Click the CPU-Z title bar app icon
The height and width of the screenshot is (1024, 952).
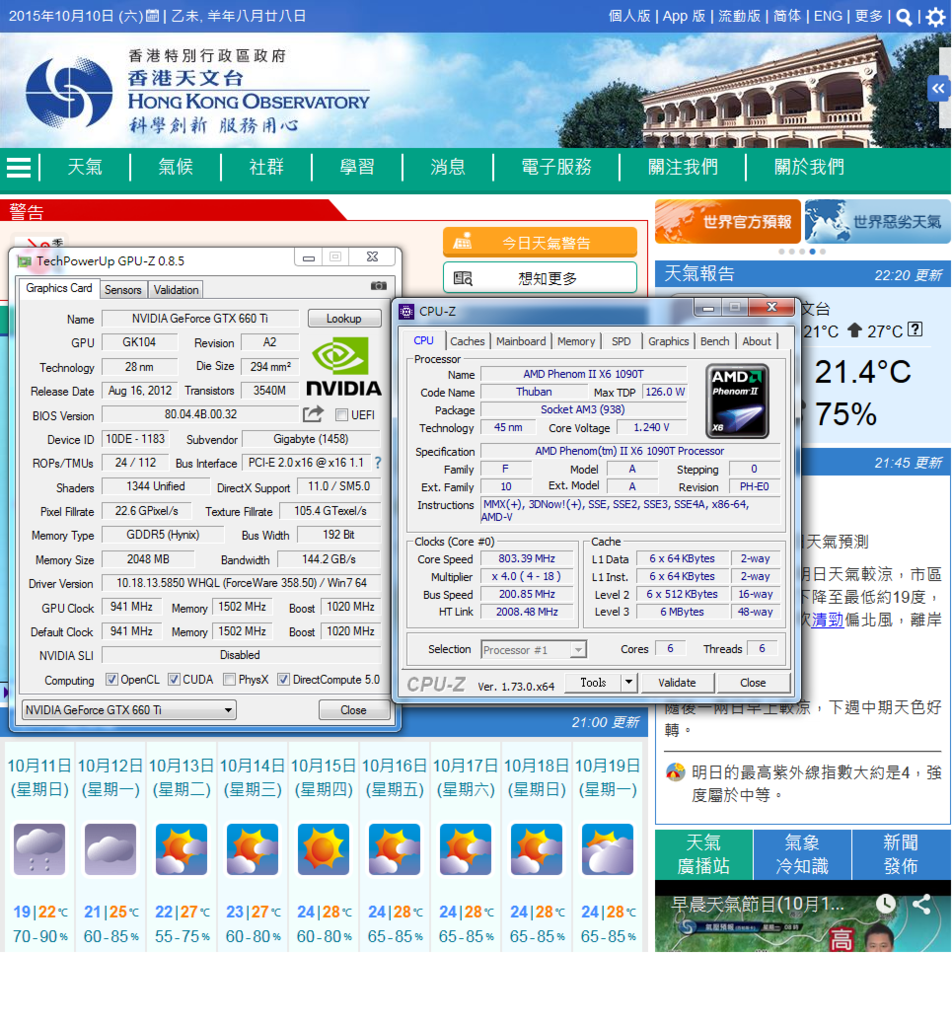tap(406, 312)
